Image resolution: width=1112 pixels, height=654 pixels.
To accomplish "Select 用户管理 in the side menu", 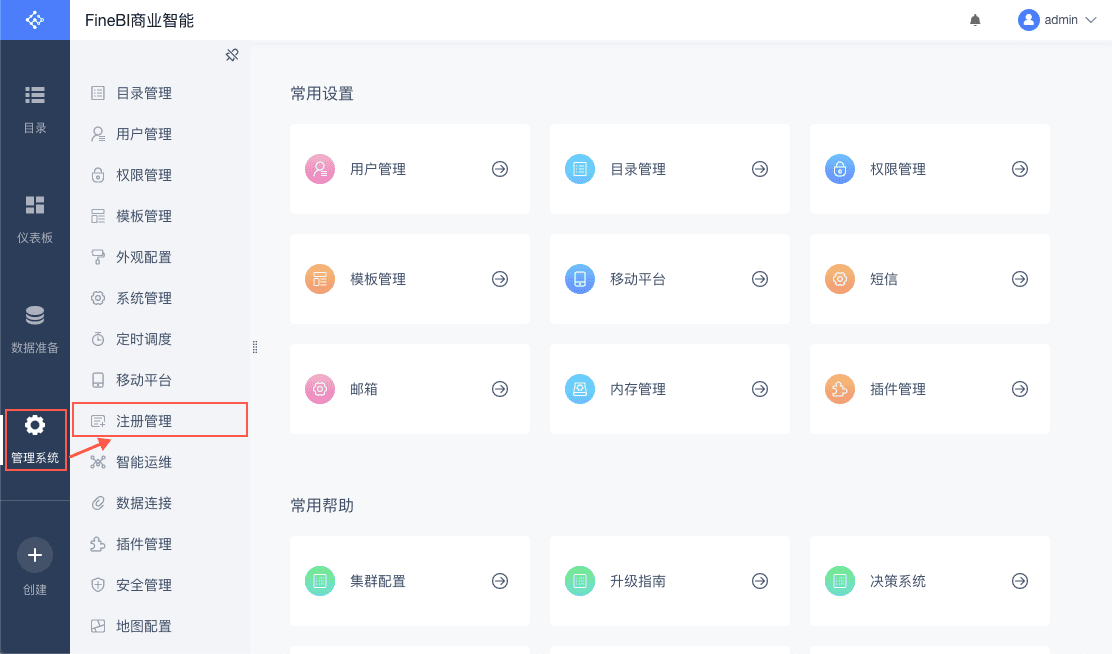I will (x=144, y=134).
